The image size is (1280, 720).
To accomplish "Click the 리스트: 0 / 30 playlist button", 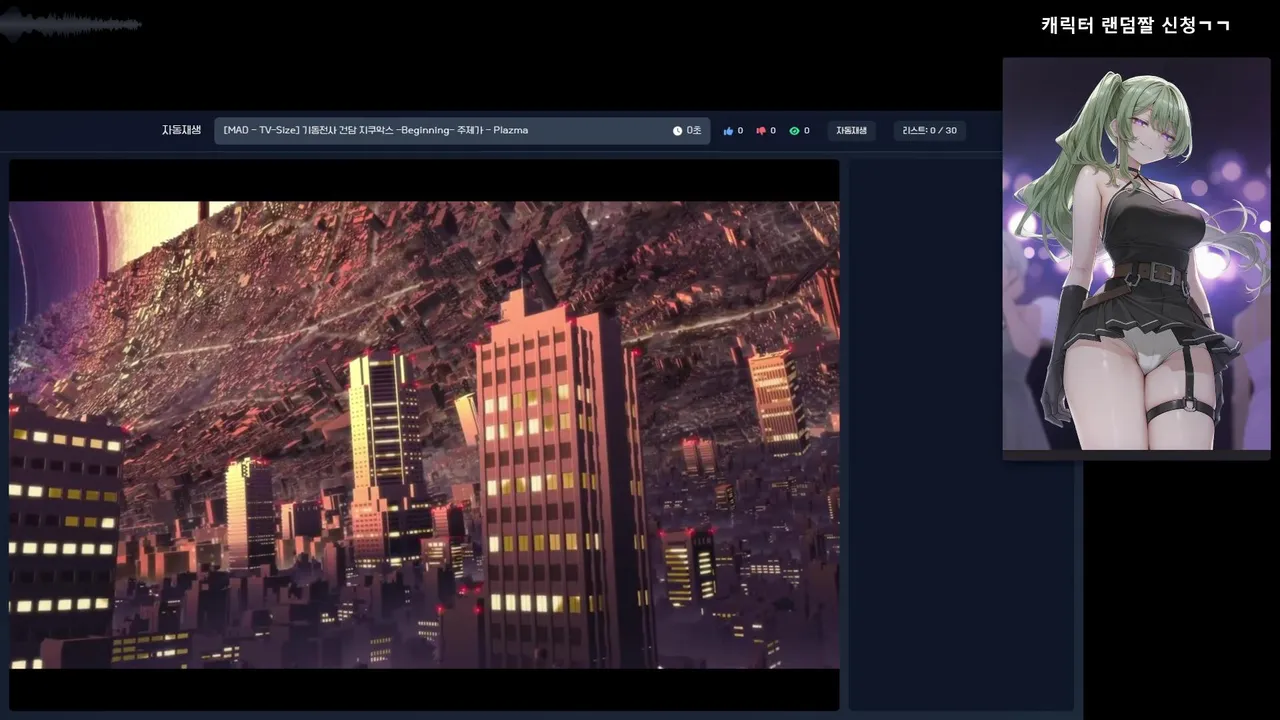I will tap(929, 131).
